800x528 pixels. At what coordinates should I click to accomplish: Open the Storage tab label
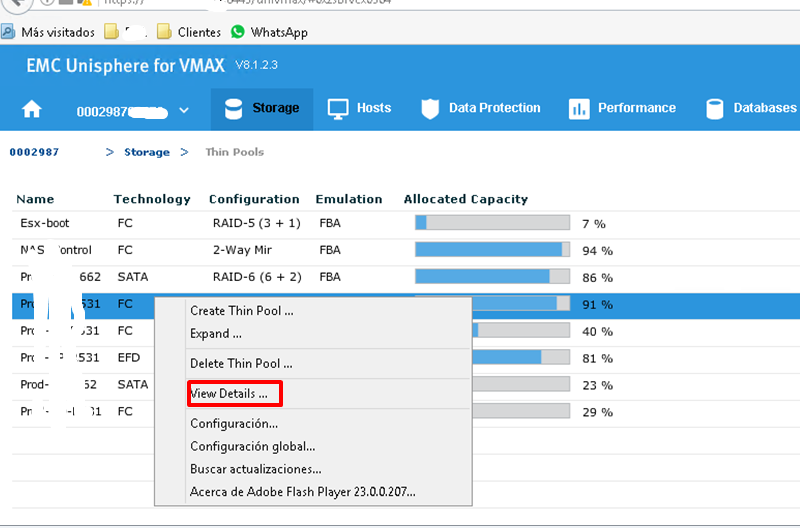276,108
